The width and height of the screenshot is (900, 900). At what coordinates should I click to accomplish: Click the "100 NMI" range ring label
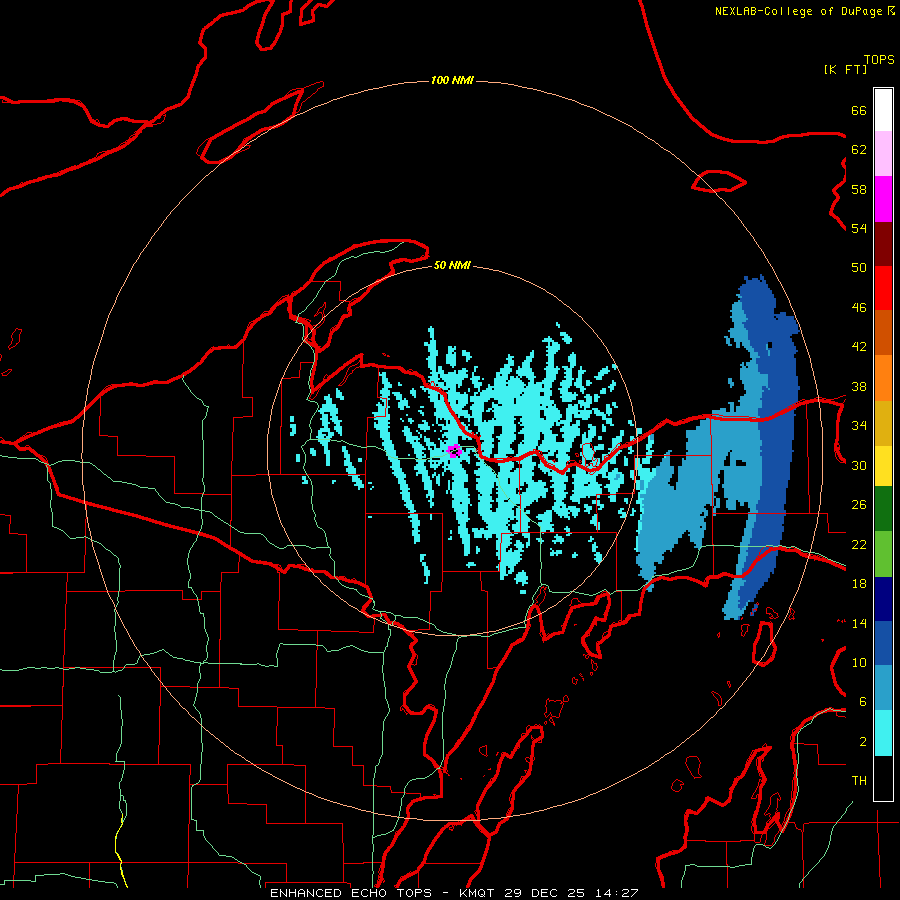[452, 80]
